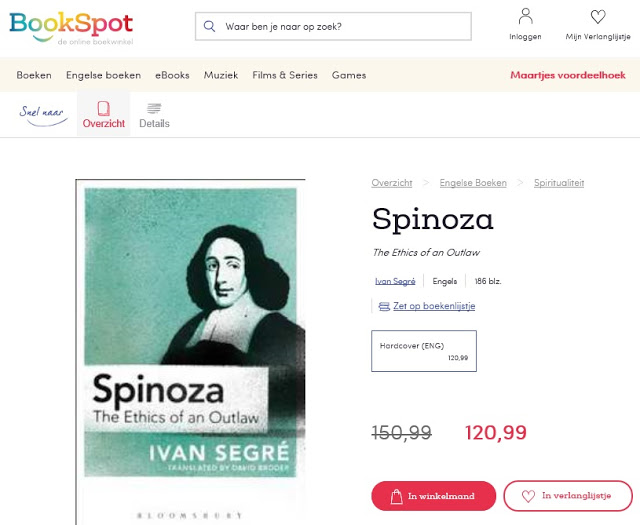Screen dimensions: 640x525
Task: Go to Maartjes voordeelhoek
Action: (568, 75)
